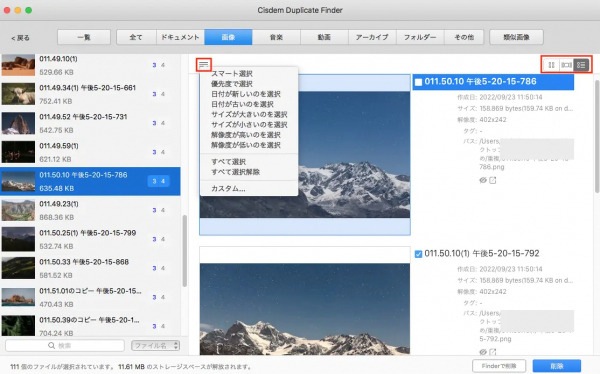This screenshot has width=600, height=374.
Task: Click open-external icon for 5-20-15-792 file
Action: 493,351
